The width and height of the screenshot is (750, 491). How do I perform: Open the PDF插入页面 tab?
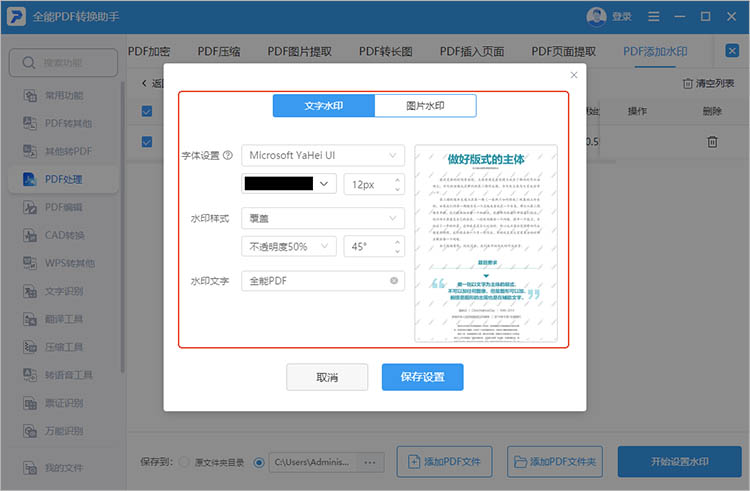tap(472, 51)
